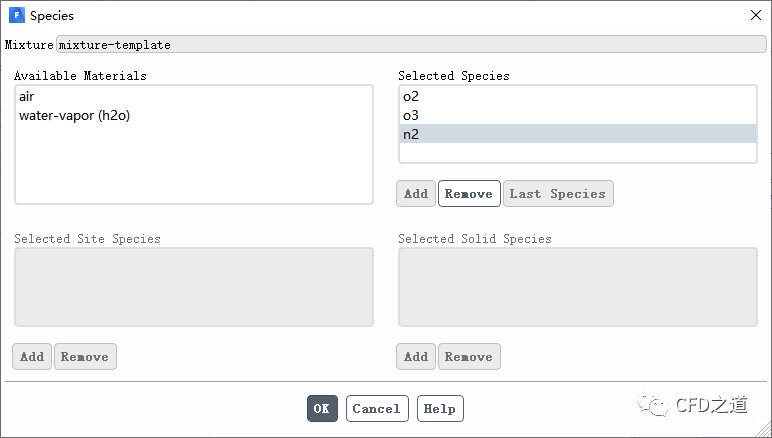Click Add under Selected Solid Species

(x=416, y=357)
